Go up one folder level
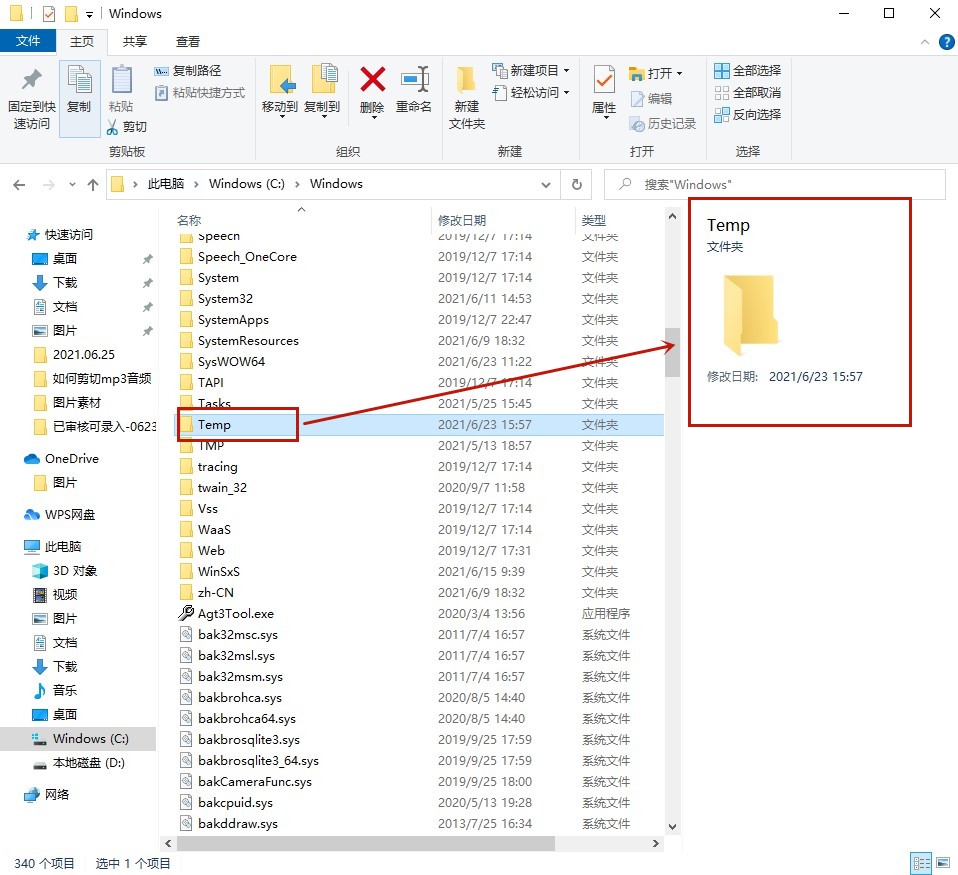Viewport: 958px width, 875px height. point(93,185)
